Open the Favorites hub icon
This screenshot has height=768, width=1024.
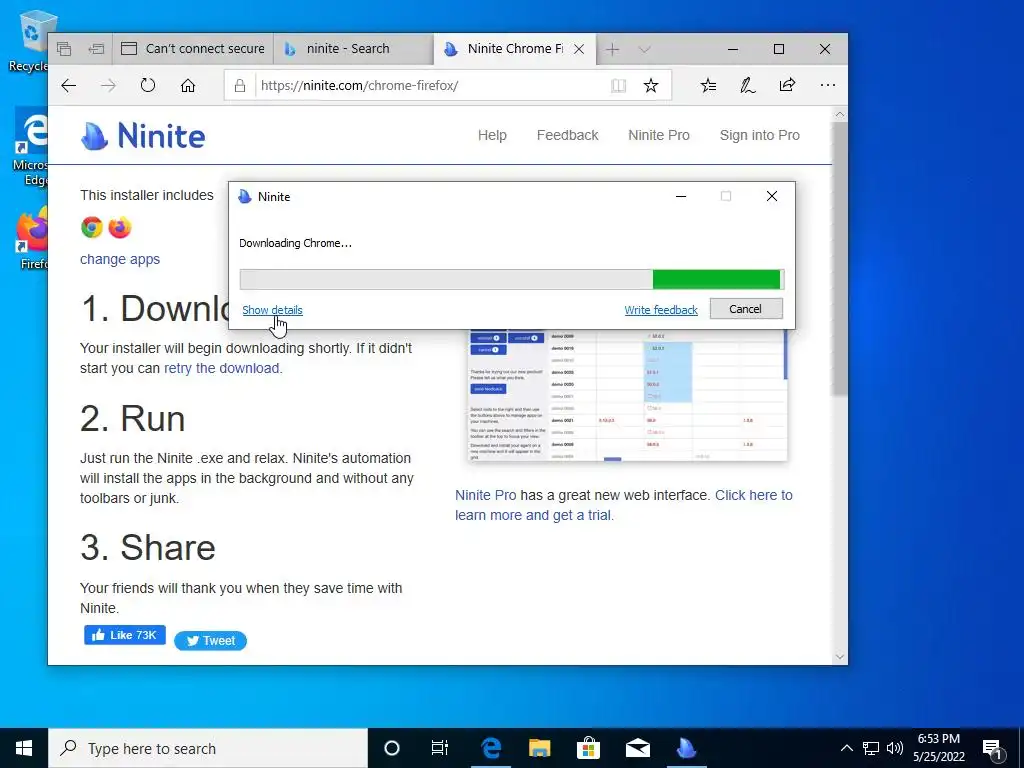pyautogui.click(x=708, y=85)
